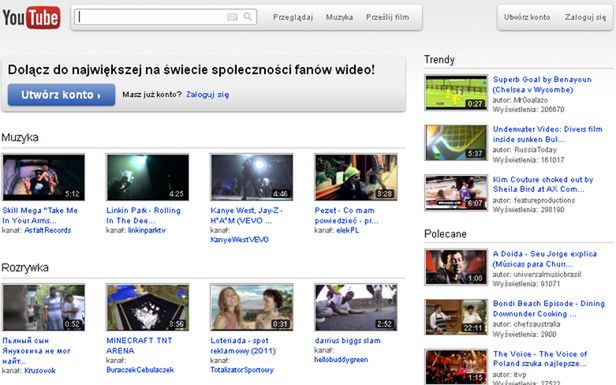Screen dimensions: 616x385
Task: Open the Skill Mega video thumbnail
Action: [44, 177]
